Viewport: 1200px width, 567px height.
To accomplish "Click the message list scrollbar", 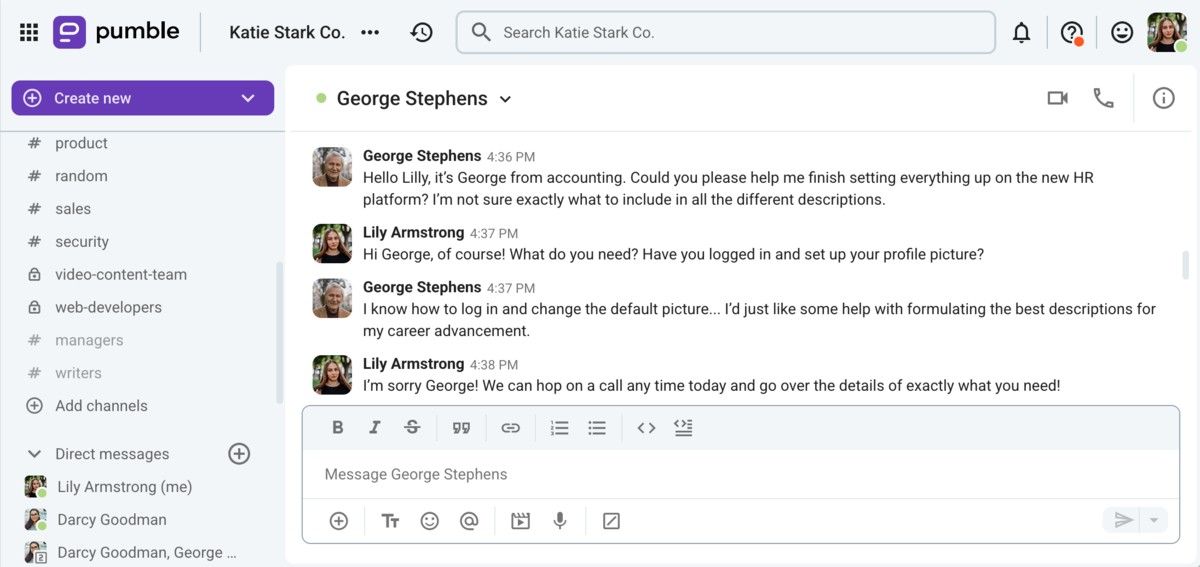I will pyautogui.click(x=1186, y=265).
